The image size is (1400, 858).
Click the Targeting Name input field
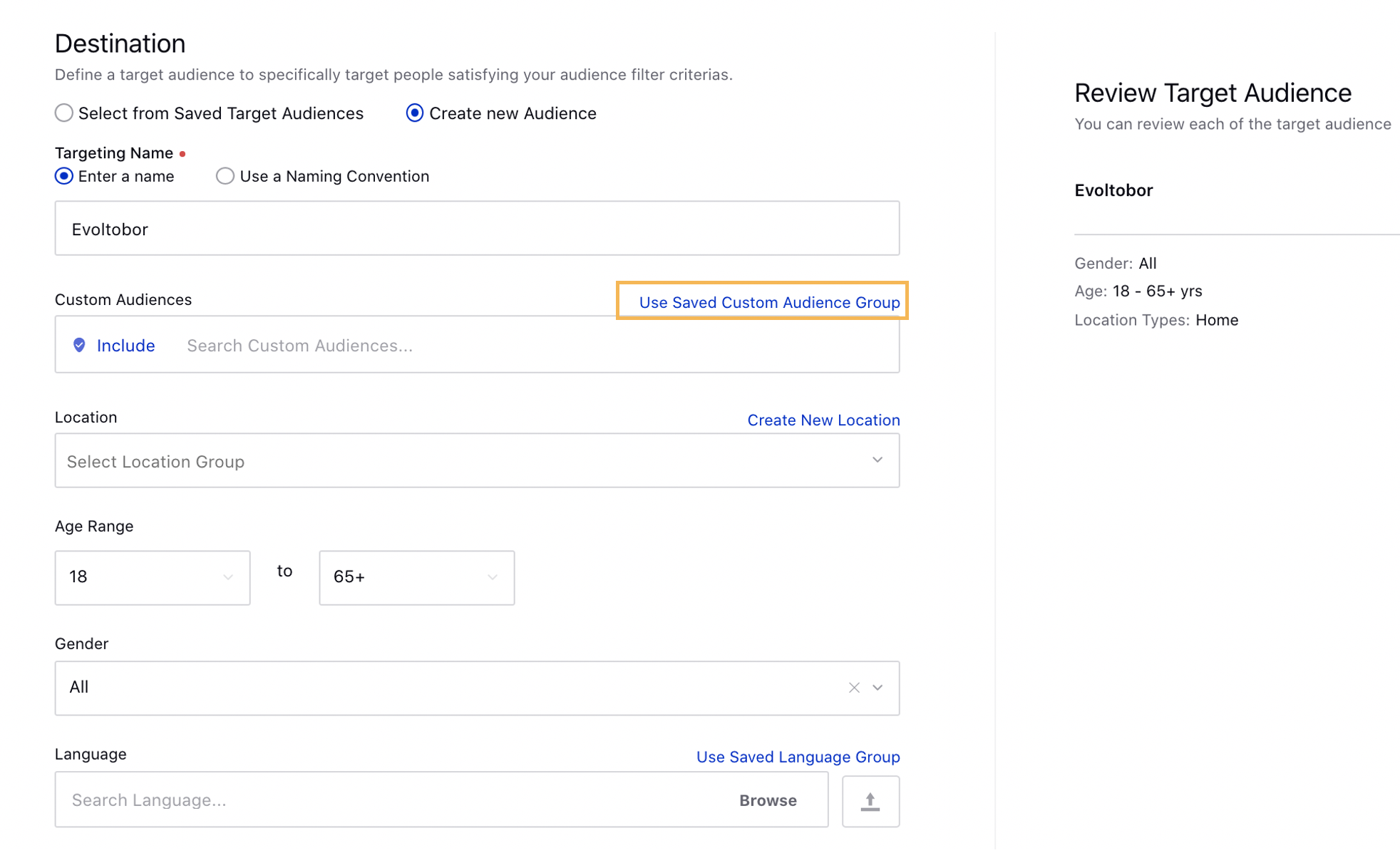tap(477, 228)
